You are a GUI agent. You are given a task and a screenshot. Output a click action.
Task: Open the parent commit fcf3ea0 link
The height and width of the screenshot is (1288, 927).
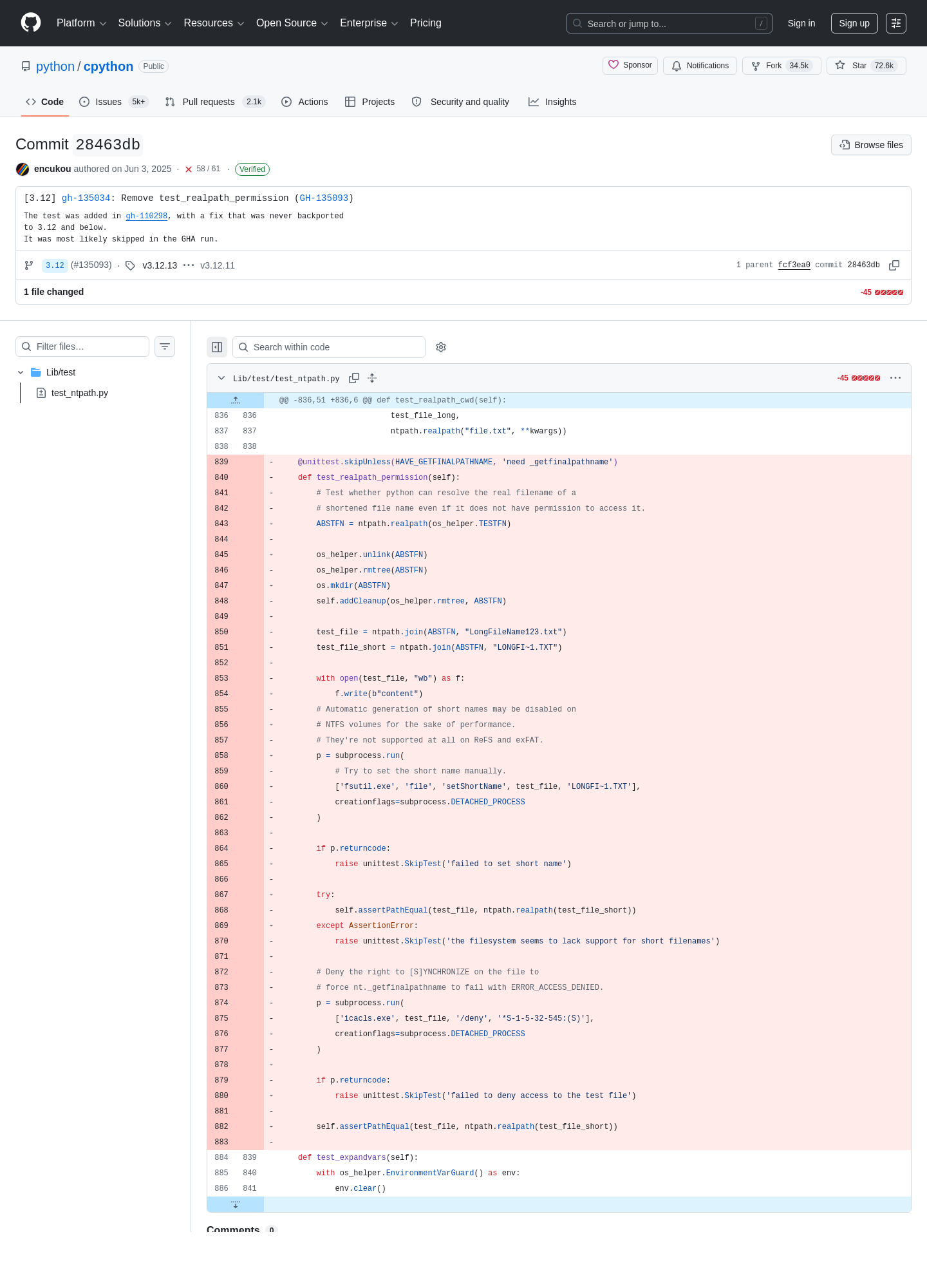794,265
